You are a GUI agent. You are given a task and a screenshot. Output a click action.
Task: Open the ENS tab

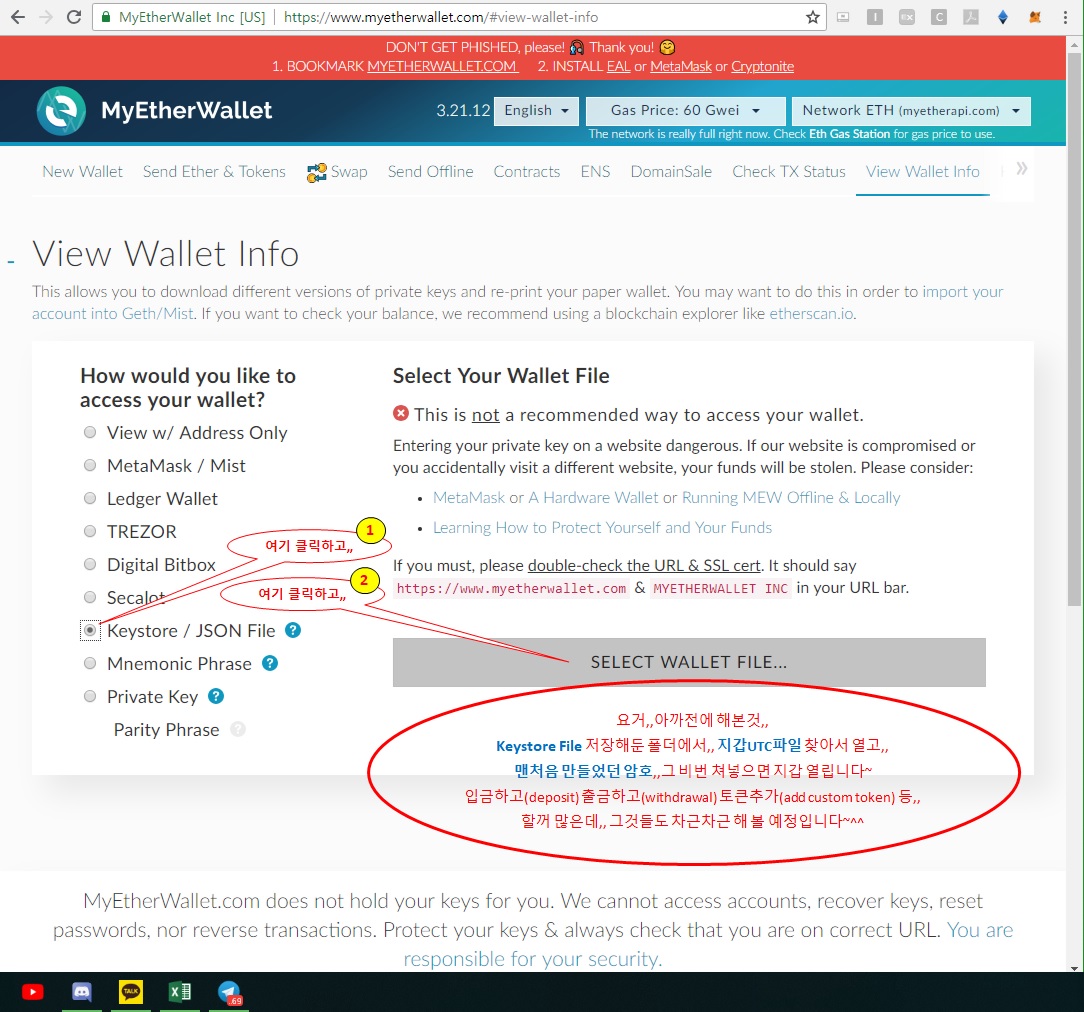595,171
